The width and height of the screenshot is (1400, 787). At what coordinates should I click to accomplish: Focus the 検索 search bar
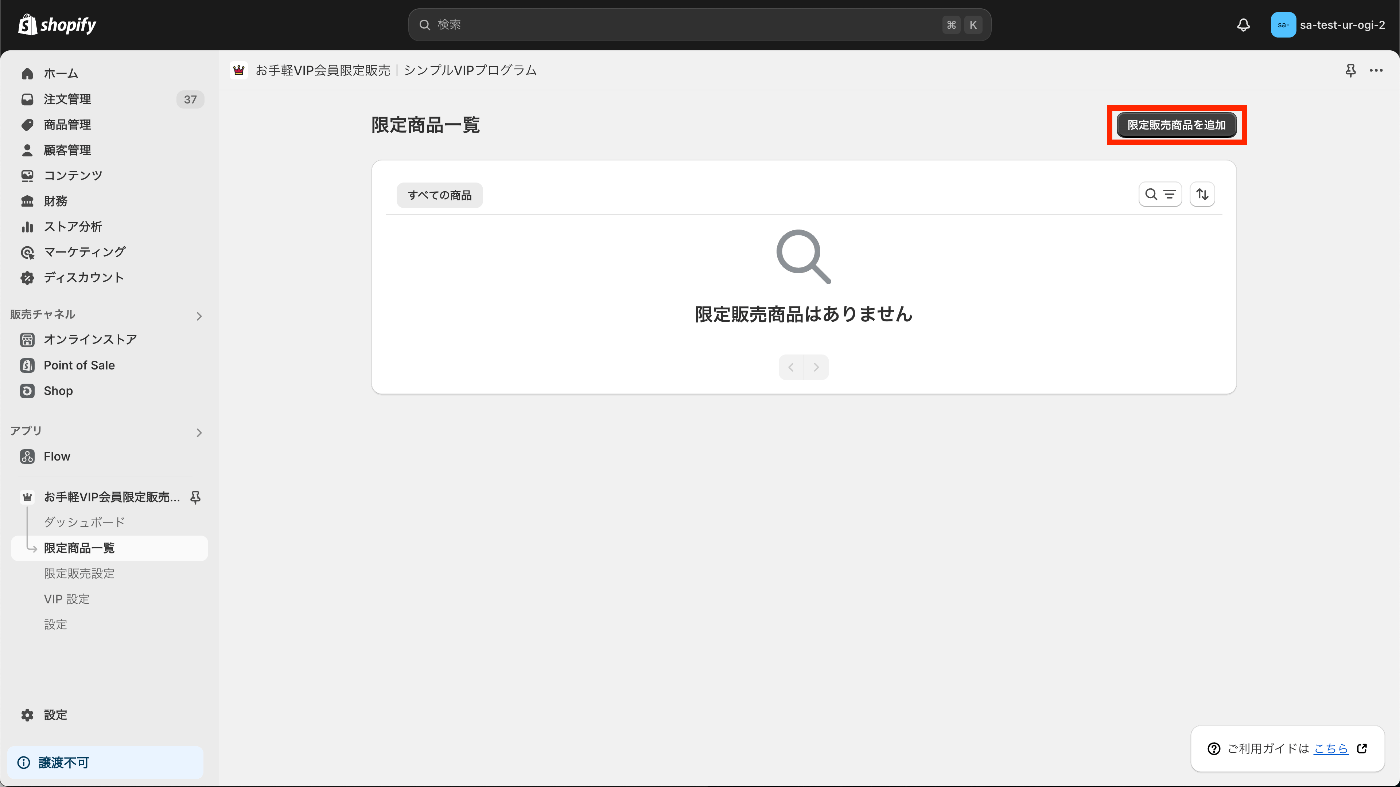click(699, 25)
